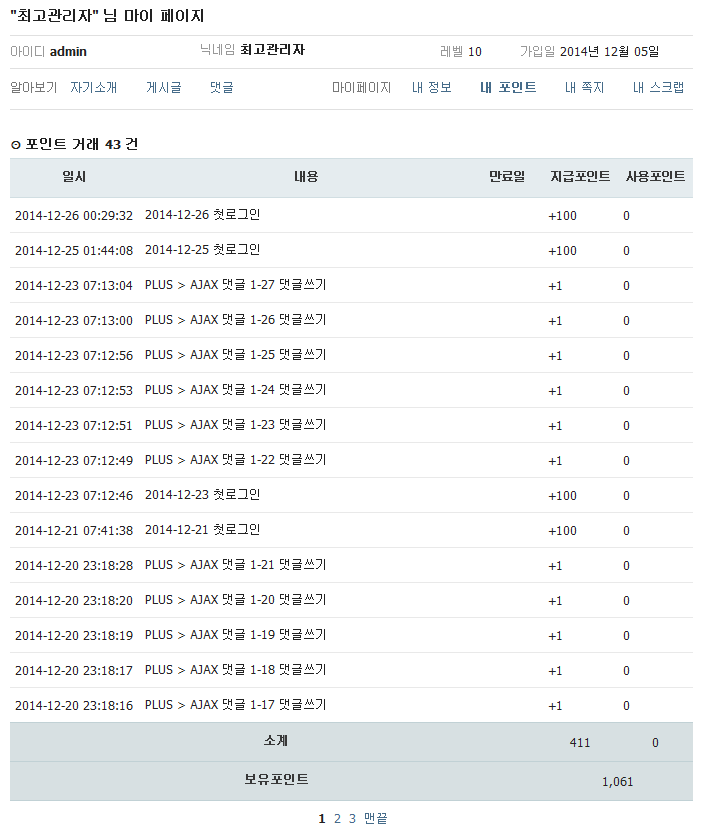This screenshot has width=711, height=835.
Task: Open 내 쪽지 messages link
Action: 584,88
